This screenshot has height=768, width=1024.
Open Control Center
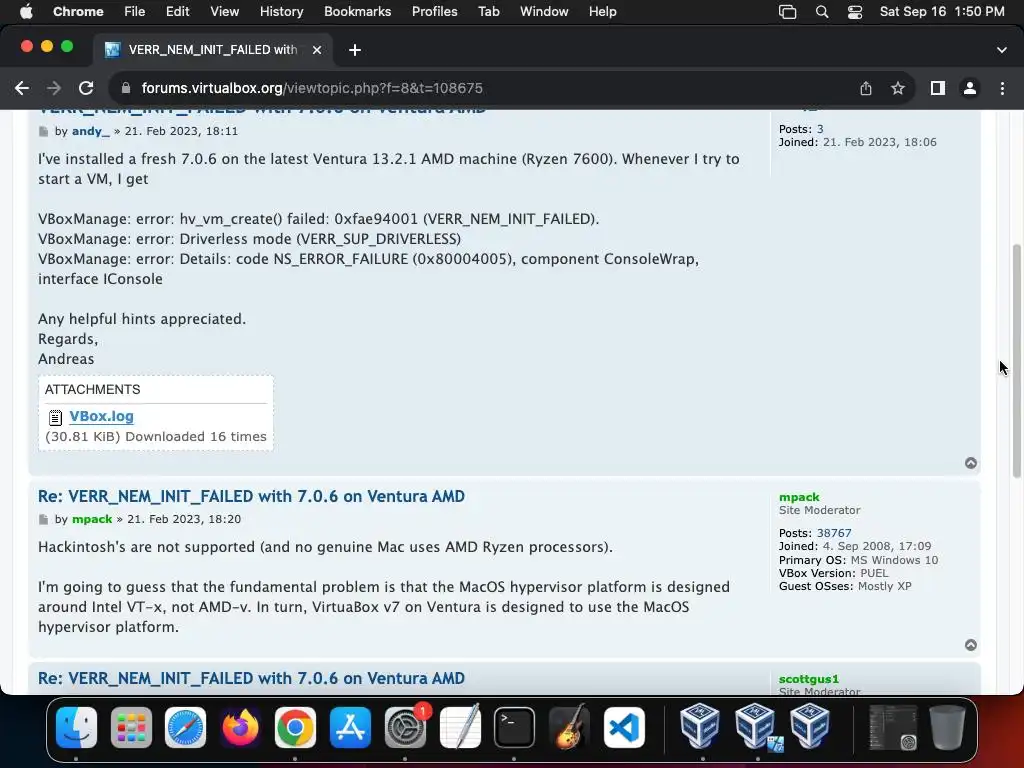coord(855,12)
